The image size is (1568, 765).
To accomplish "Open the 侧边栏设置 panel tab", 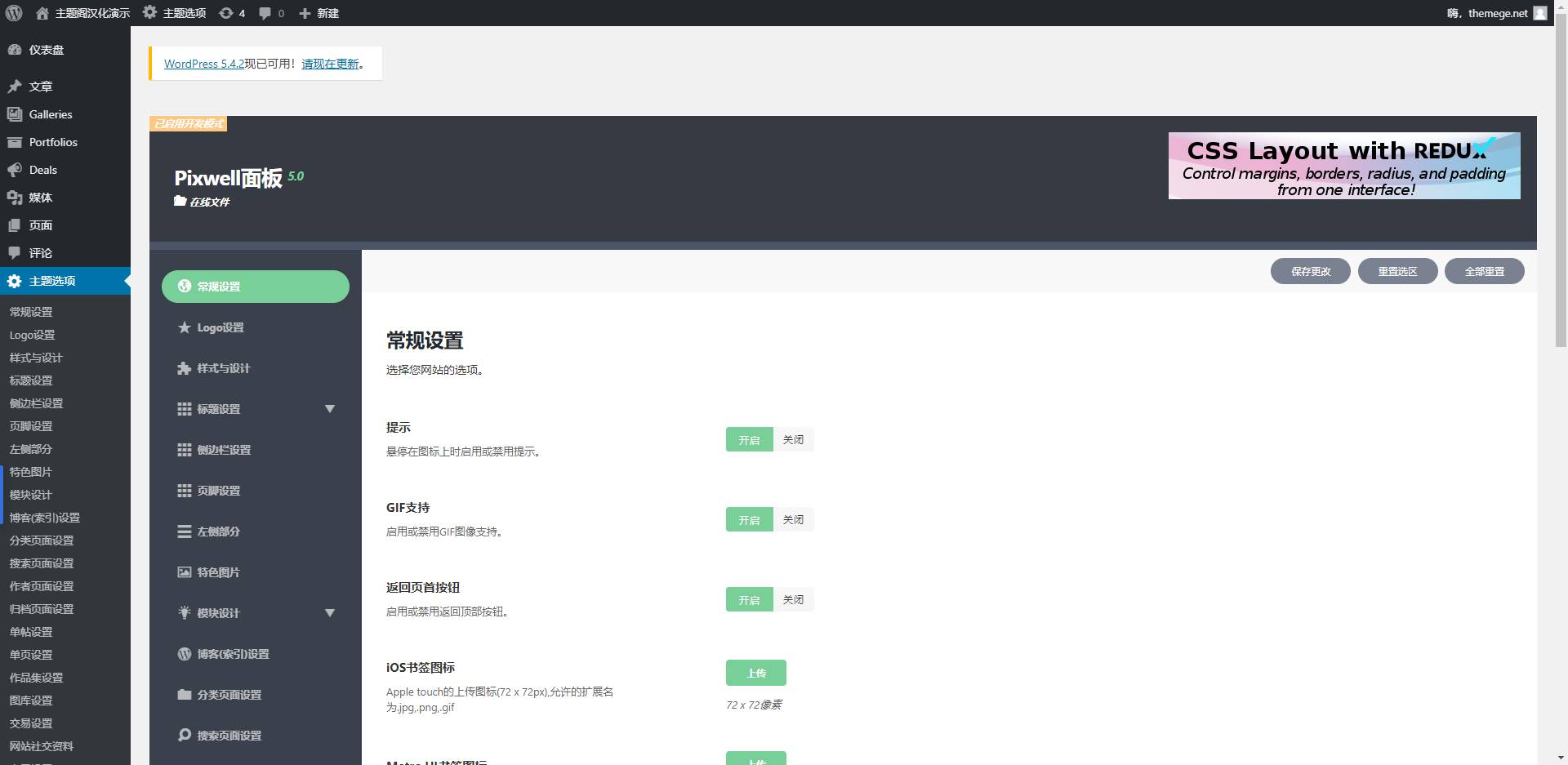I will pyautogui.click(x=256, y=450).
